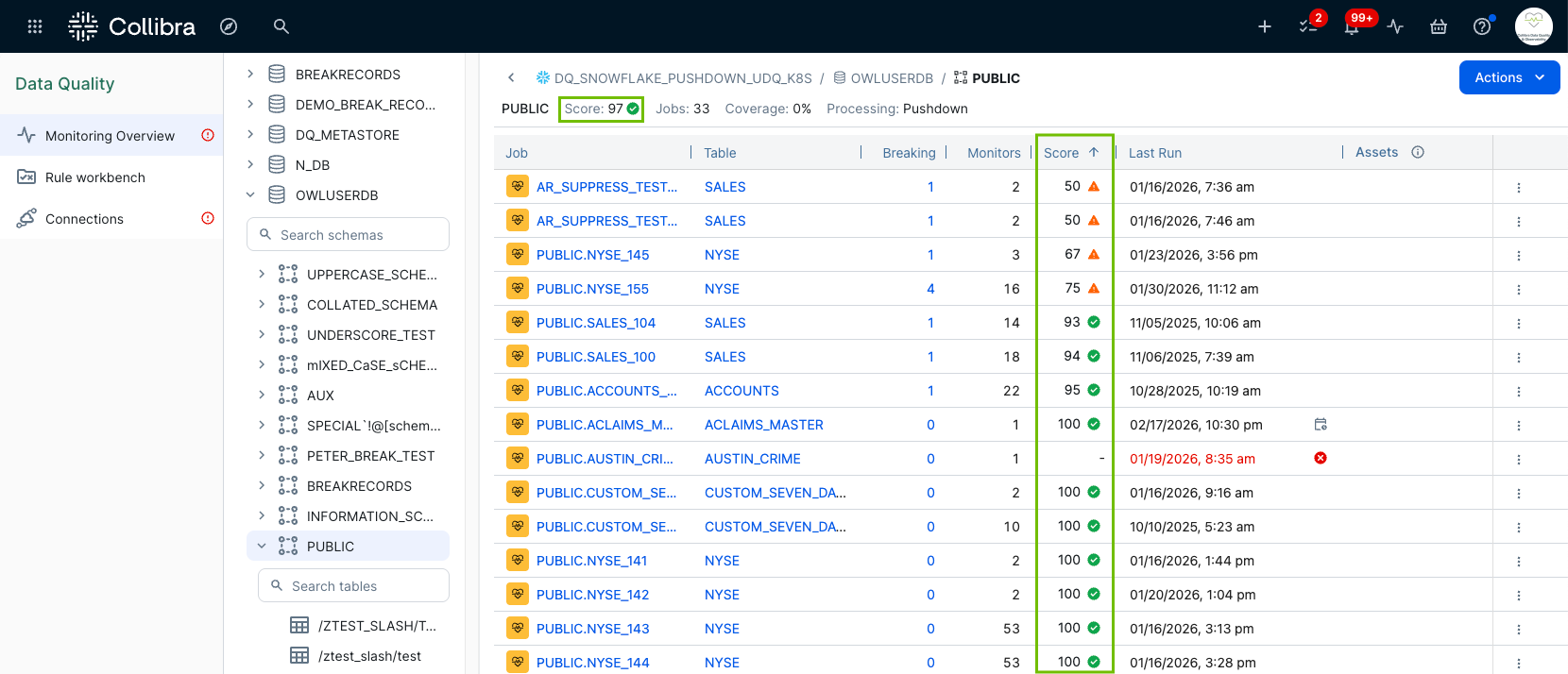The image size is (1568, 674).
Task: Click the compass browse icon
Action: pyautogui.click(x=229, y=26)
